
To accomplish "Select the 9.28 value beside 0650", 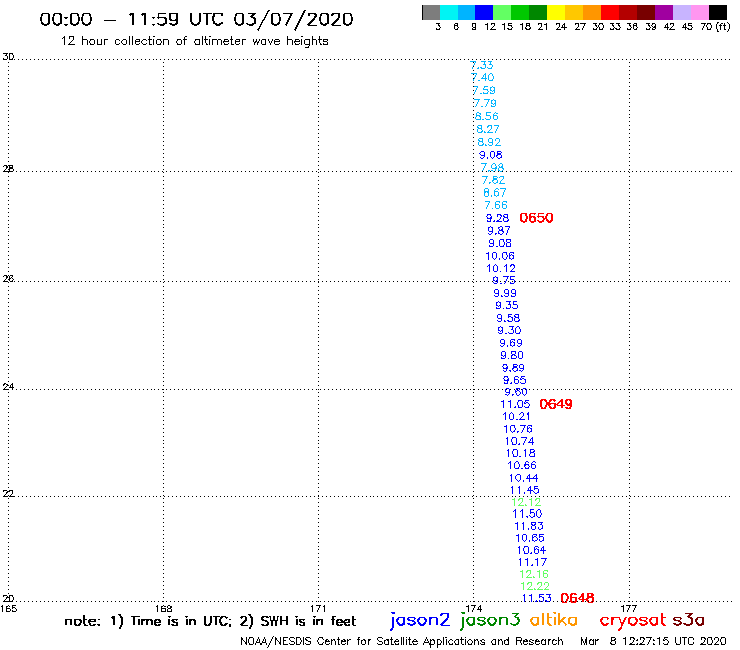I will 497,218.
